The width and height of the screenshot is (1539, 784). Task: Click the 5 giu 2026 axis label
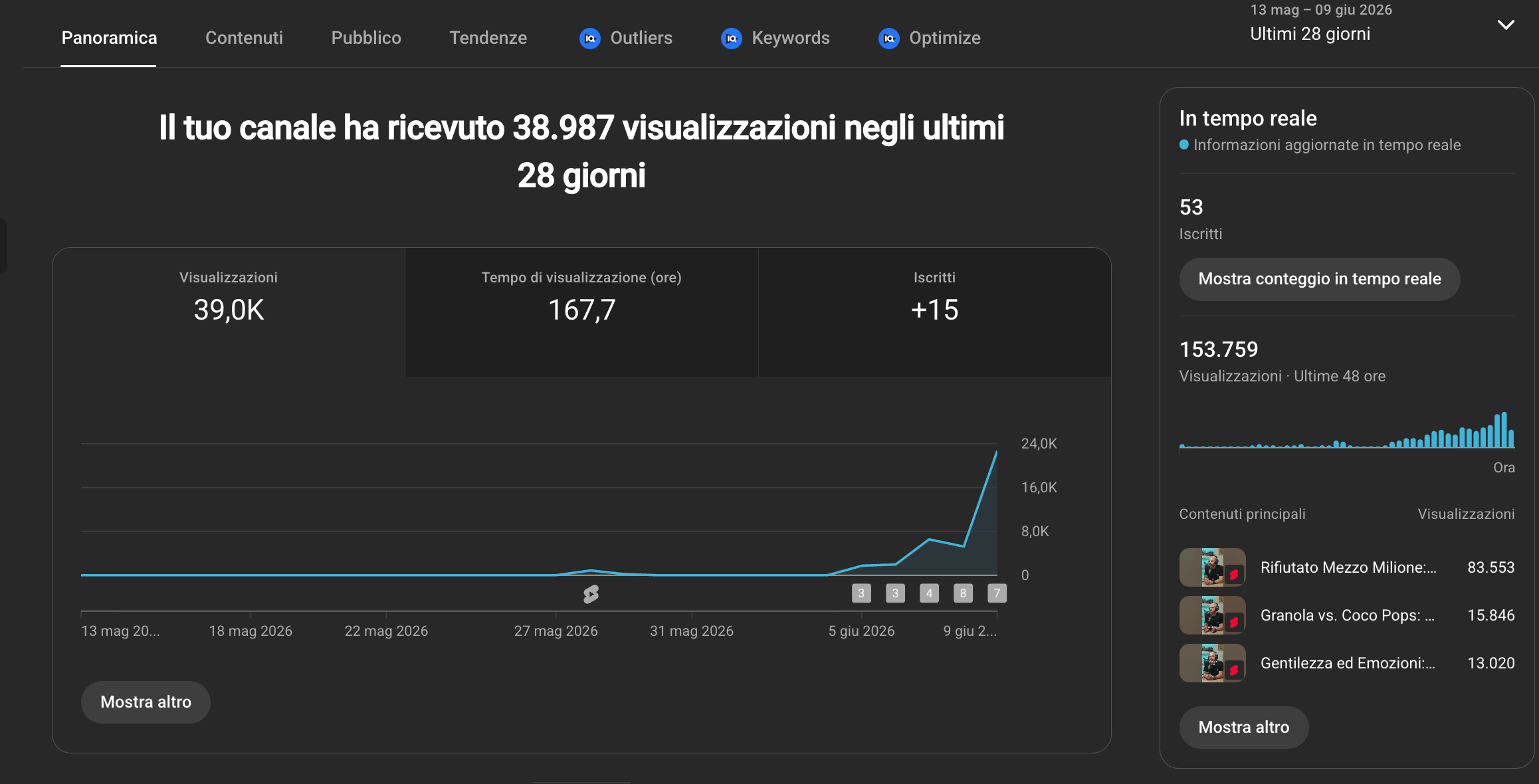[x=861, y=631]
